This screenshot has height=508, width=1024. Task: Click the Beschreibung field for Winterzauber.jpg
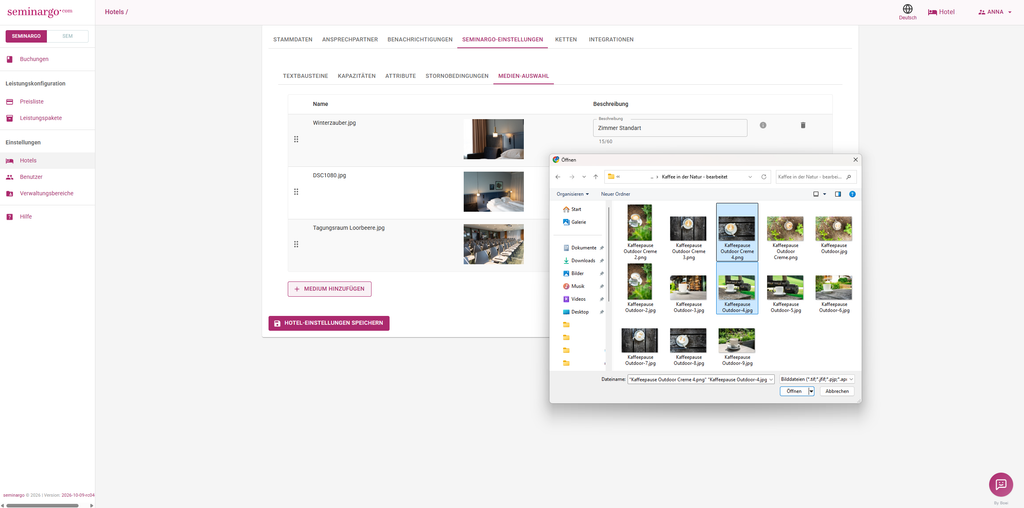pyautogui.click(x=670, y=128)
